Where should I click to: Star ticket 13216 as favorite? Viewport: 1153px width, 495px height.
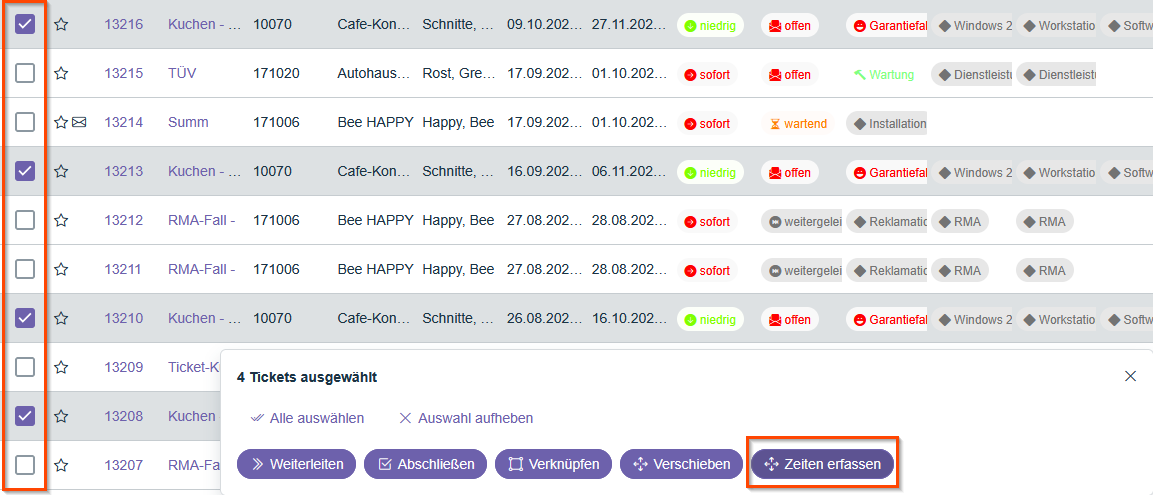61,24
